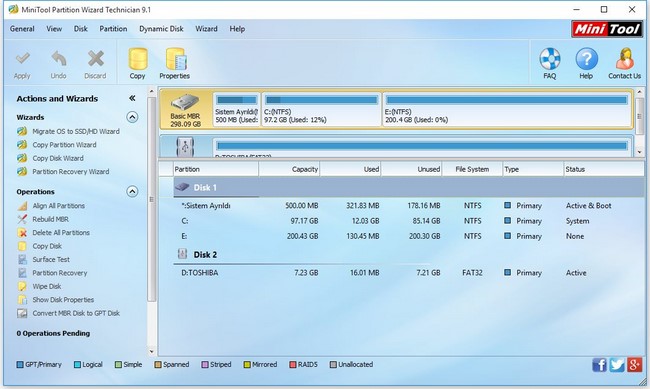This screenshot has height=389, width=650.
Task: Click the Discard X toolbar button
Action: pos(95,64)
